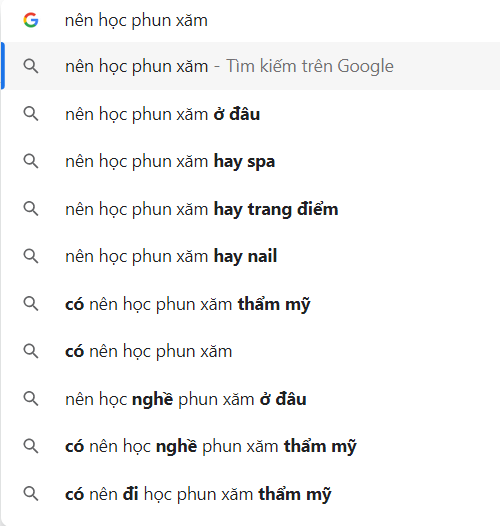
Task: Click magnifier icon beside 'có nên đi học' suggestion
Action: (31, 494)
